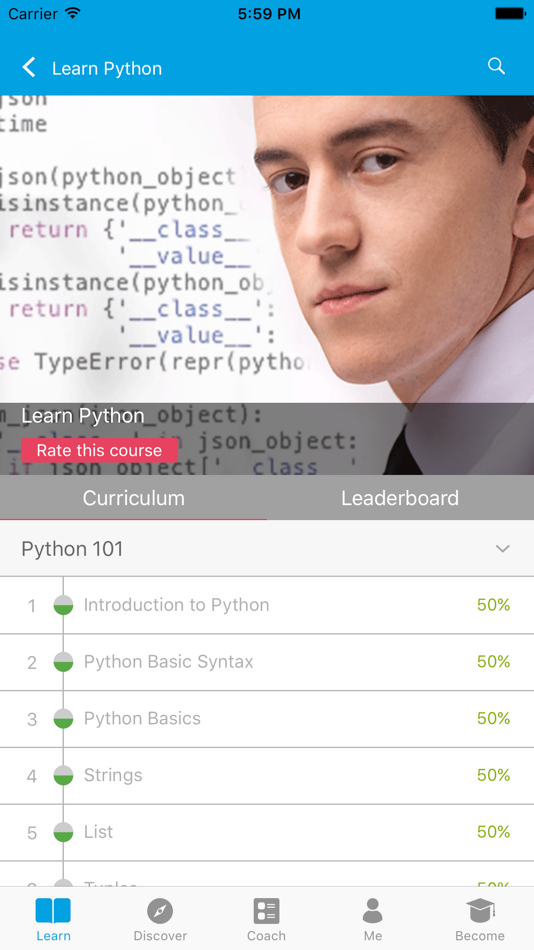Open the Coach tab icon

point(266,911)
